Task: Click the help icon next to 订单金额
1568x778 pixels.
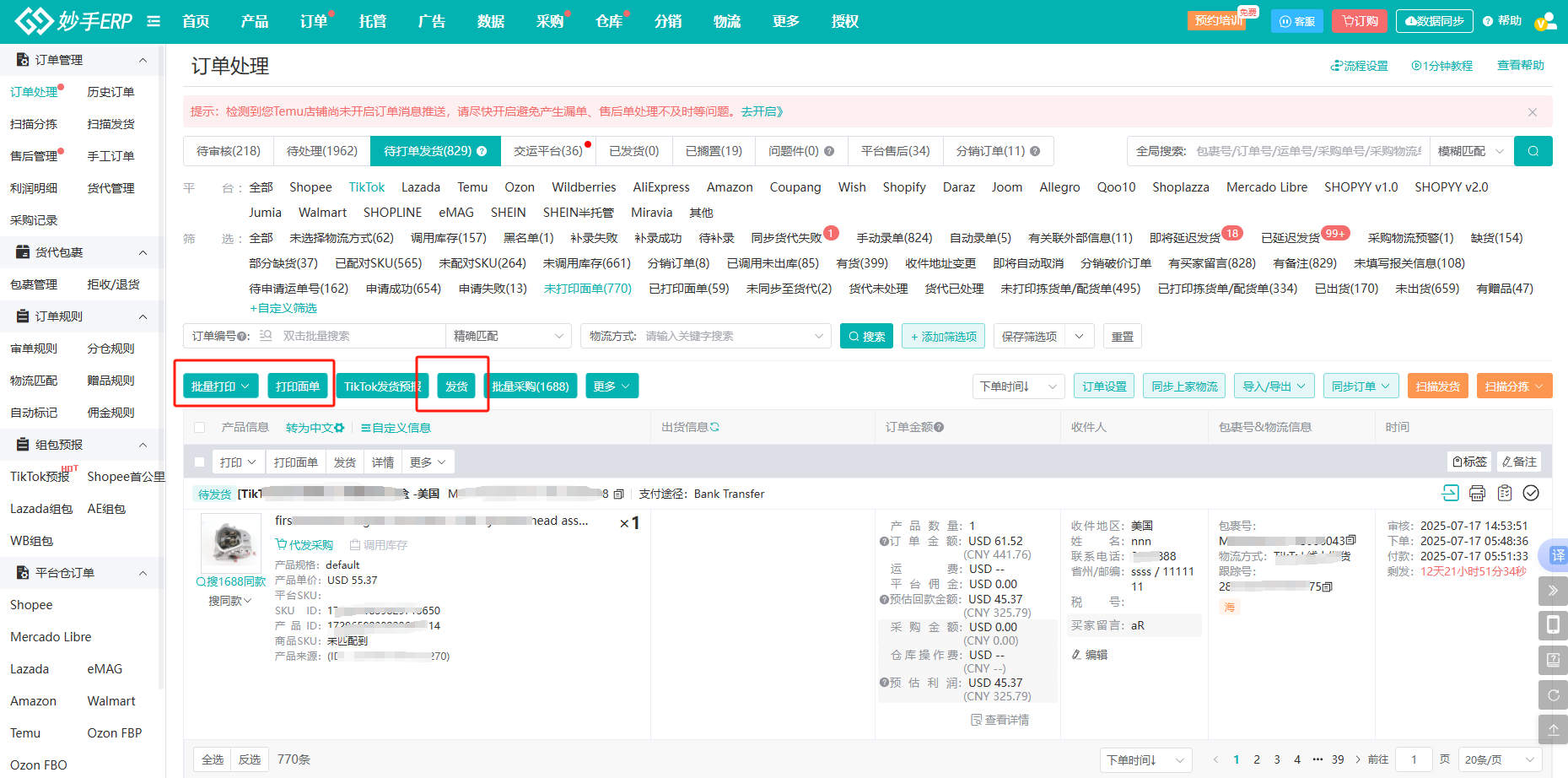Action: point(939,427)
